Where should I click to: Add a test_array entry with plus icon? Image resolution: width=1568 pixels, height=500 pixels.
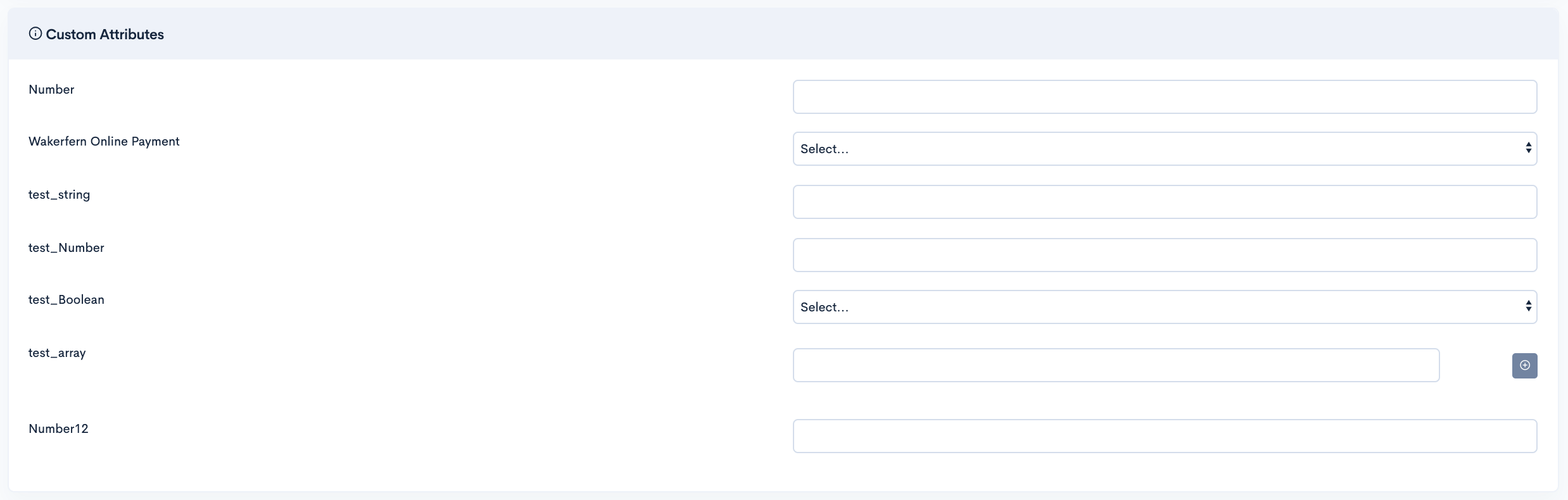[x=1524, y=365]
